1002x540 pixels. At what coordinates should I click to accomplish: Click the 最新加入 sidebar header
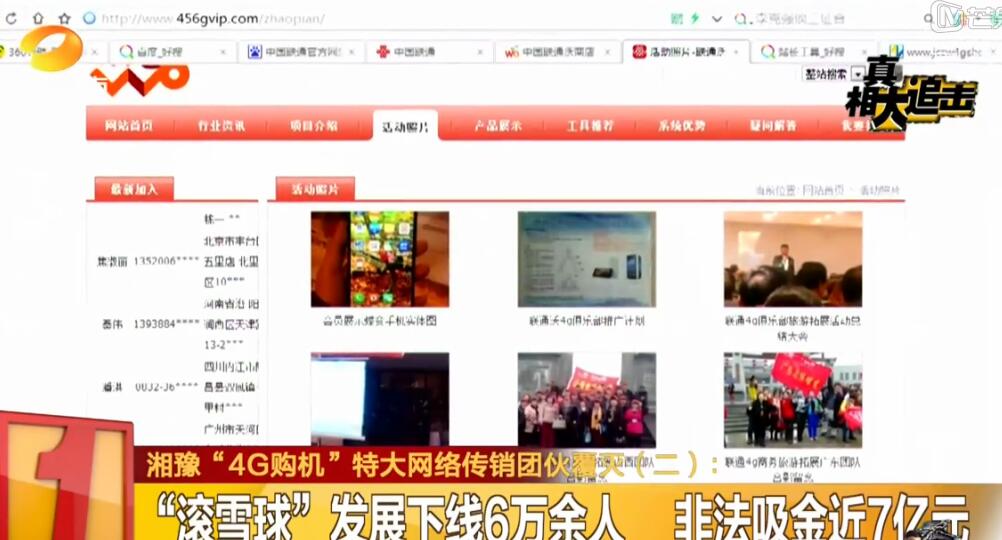coord(134,189)
